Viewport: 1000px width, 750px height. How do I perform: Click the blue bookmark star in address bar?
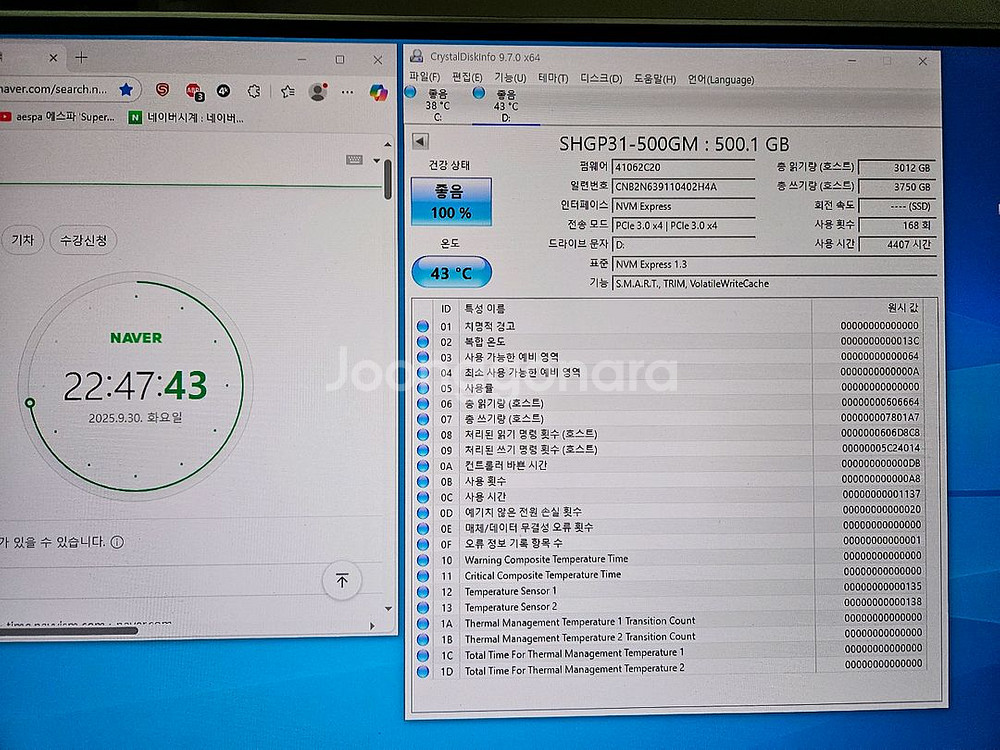click(x=126, y=90)
